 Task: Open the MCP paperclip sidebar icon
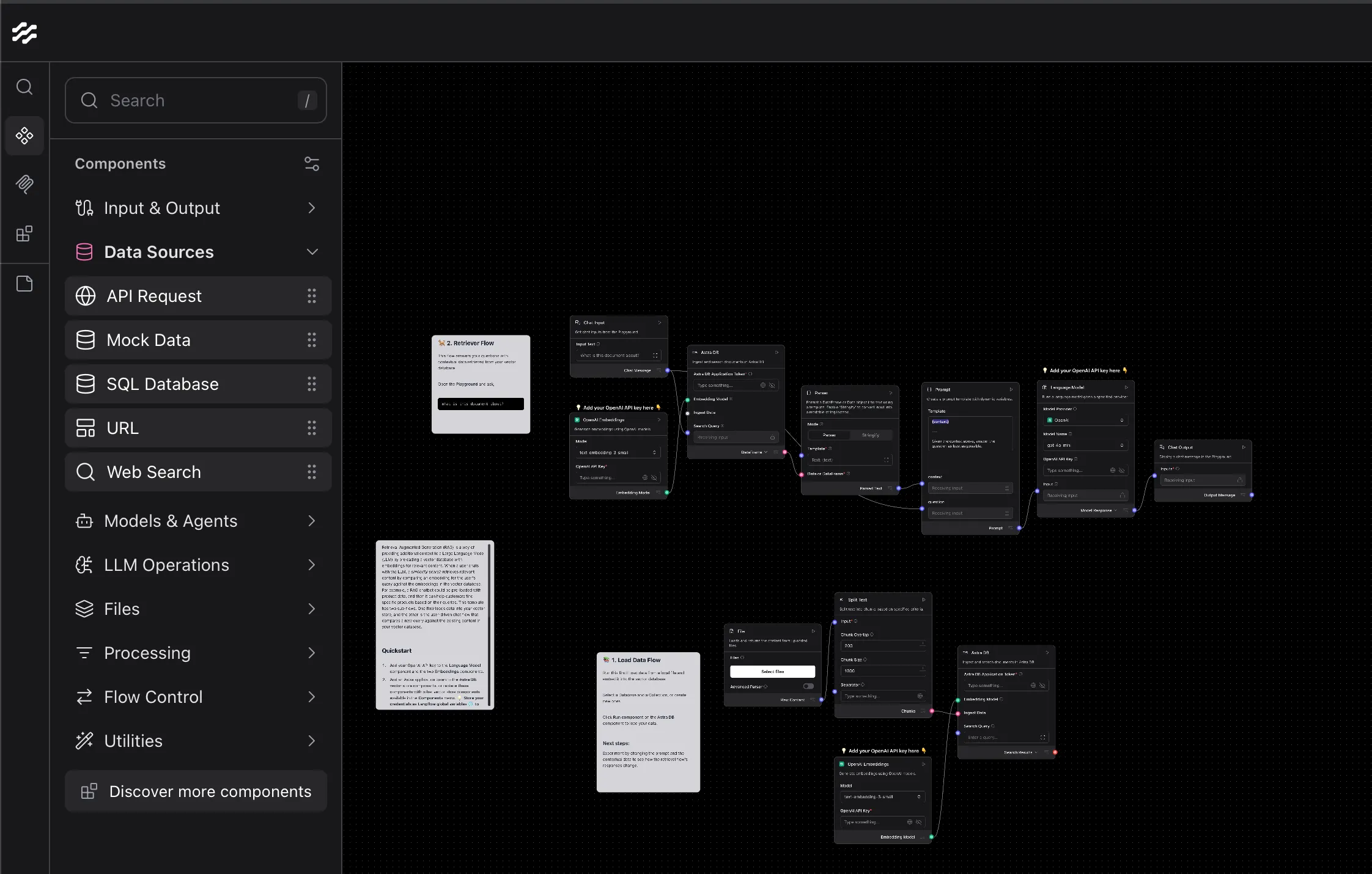[24, 184]
